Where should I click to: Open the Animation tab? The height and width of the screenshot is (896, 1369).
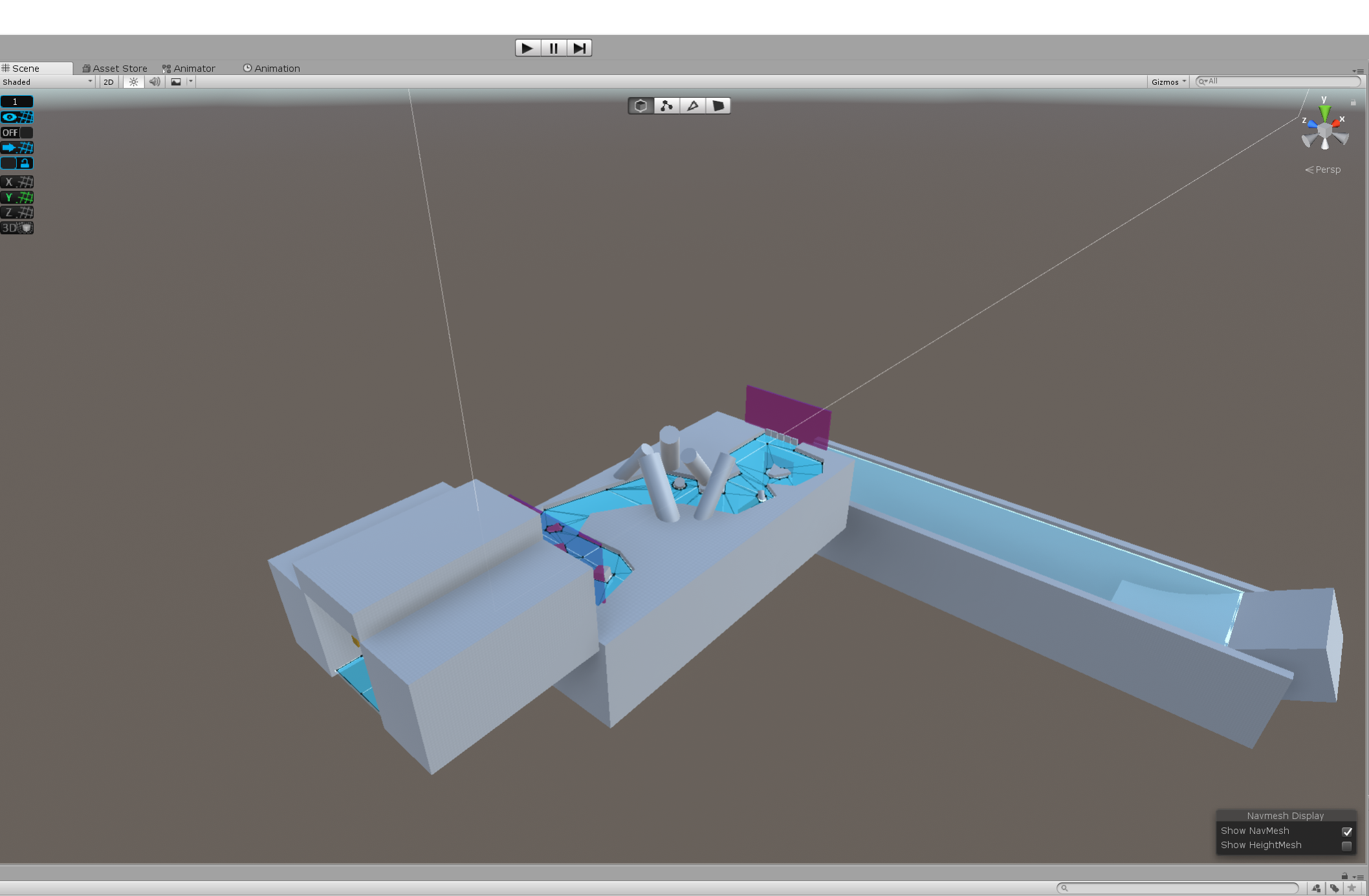click(x=272, y=68)
